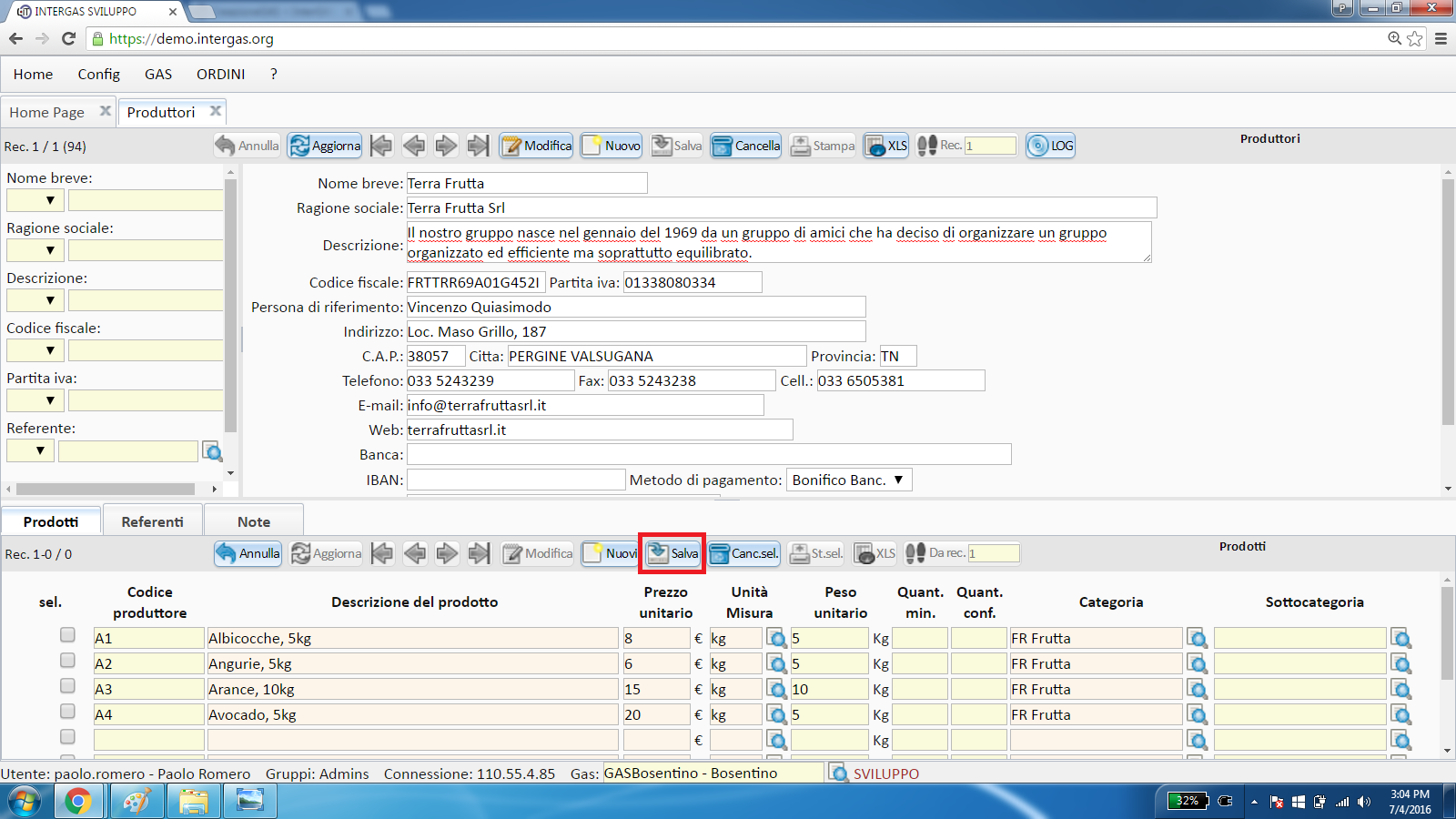Check the box on the empty product row
Screen dimensions: 1456x819
click(67, 736)
